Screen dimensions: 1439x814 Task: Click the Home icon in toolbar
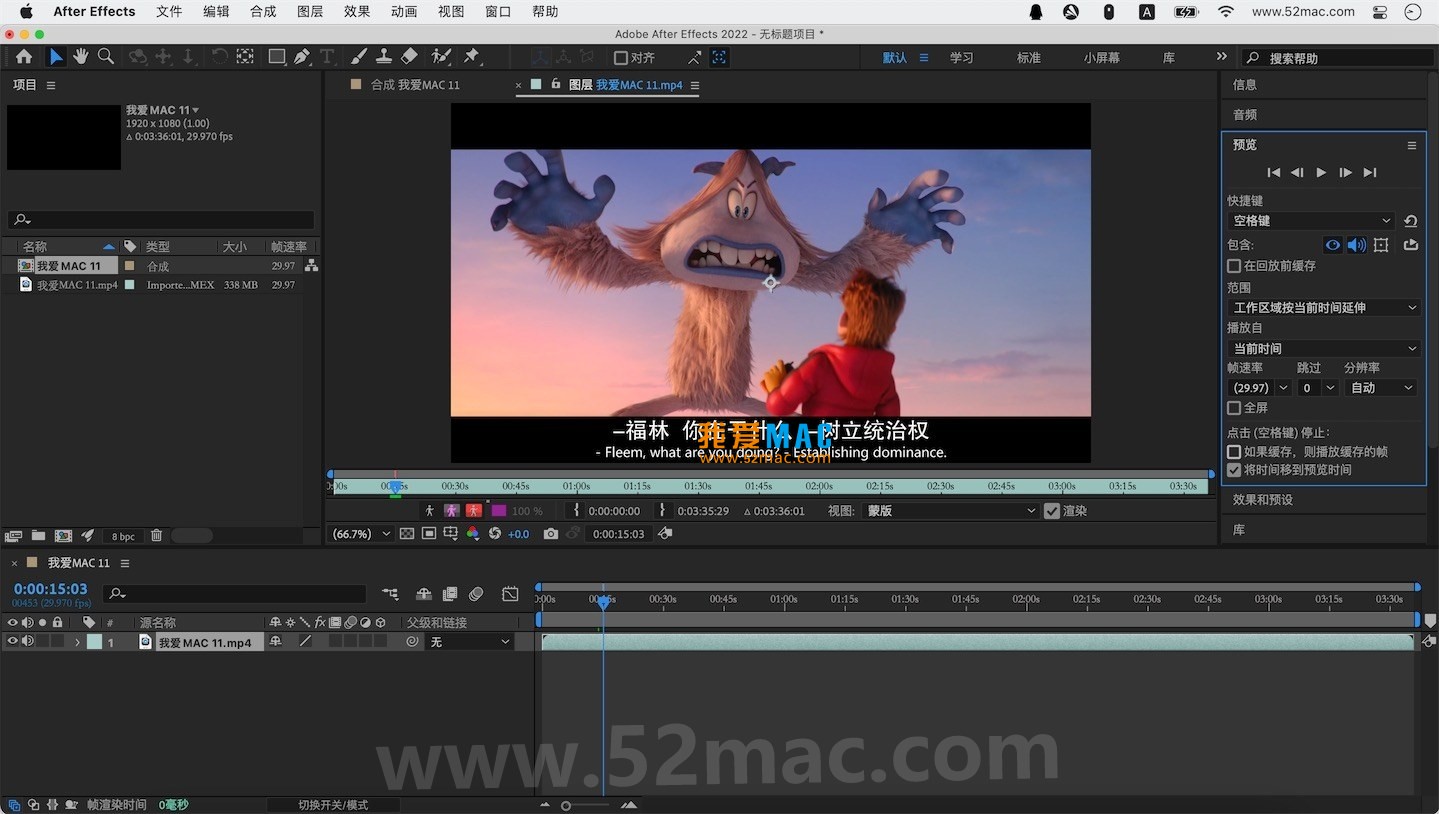coord(24,57)
